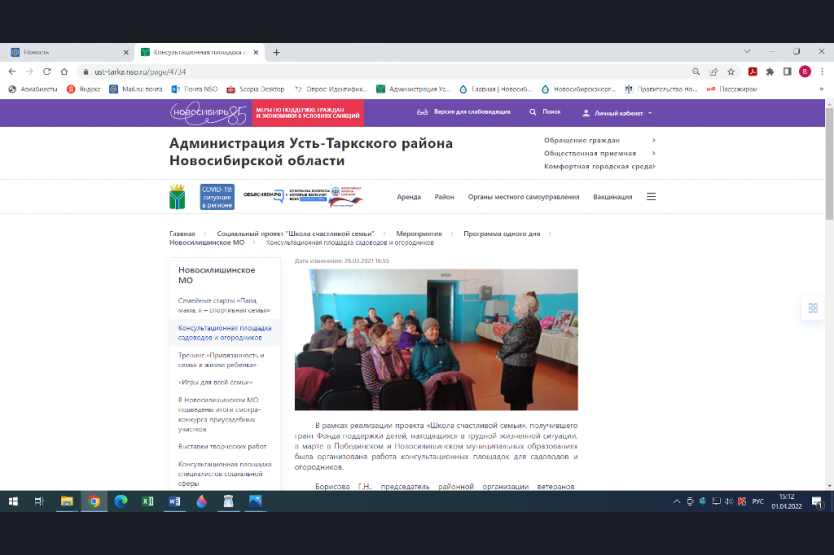834x555 pixels.
Task: Go back with the browser back arrow
Action: (x=12, y=71)
